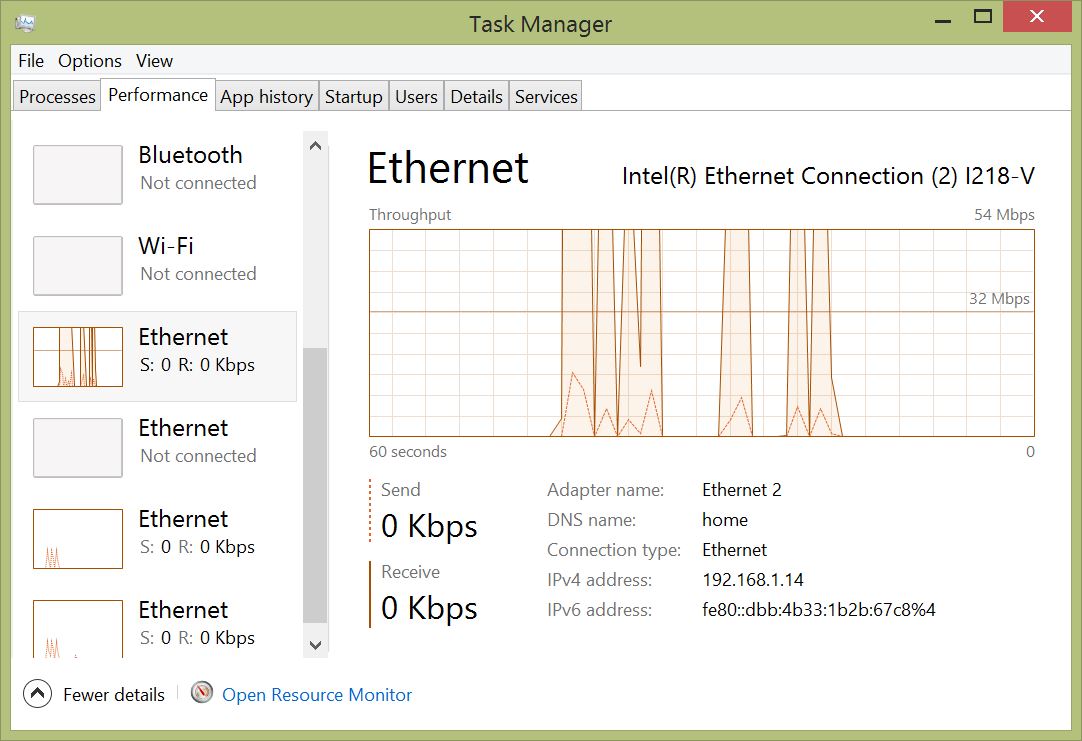
Task: Switch to the App history tab
Action: (266, 97)
